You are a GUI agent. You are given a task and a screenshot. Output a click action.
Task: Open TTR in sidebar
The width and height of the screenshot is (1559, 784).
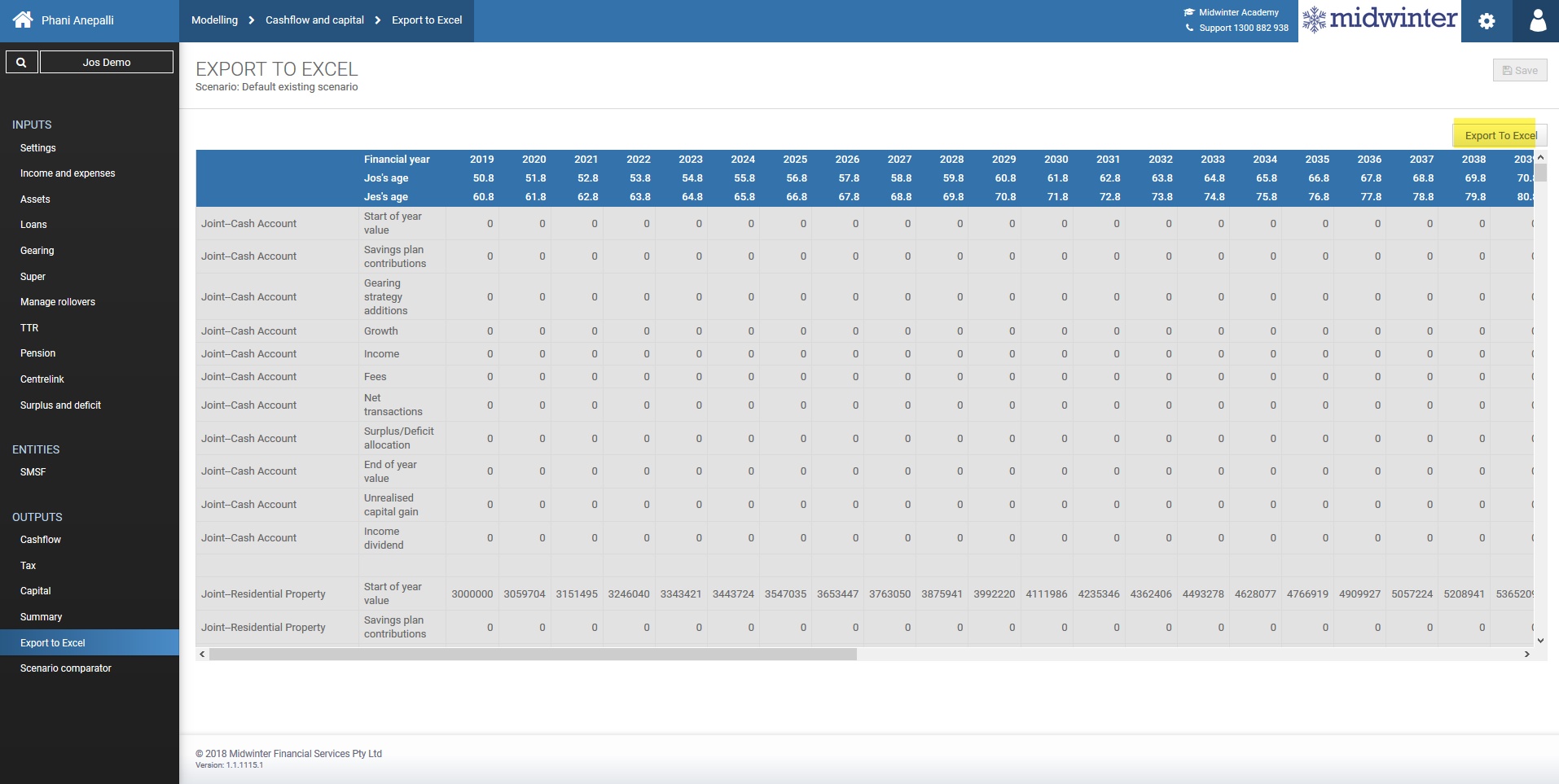pyautogui.click(x=29, y=328)
